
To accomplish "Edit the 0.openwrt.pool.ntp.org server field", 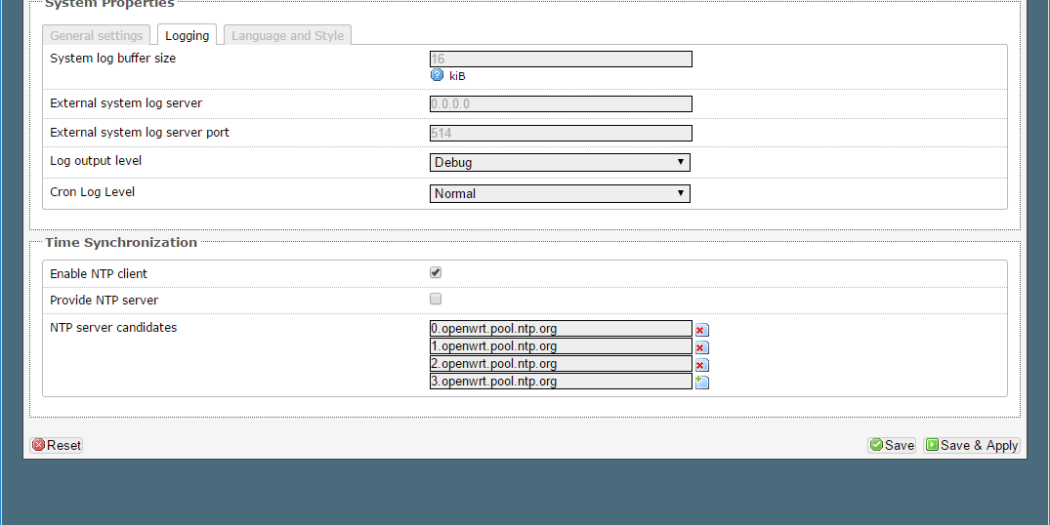I will 560,328.
